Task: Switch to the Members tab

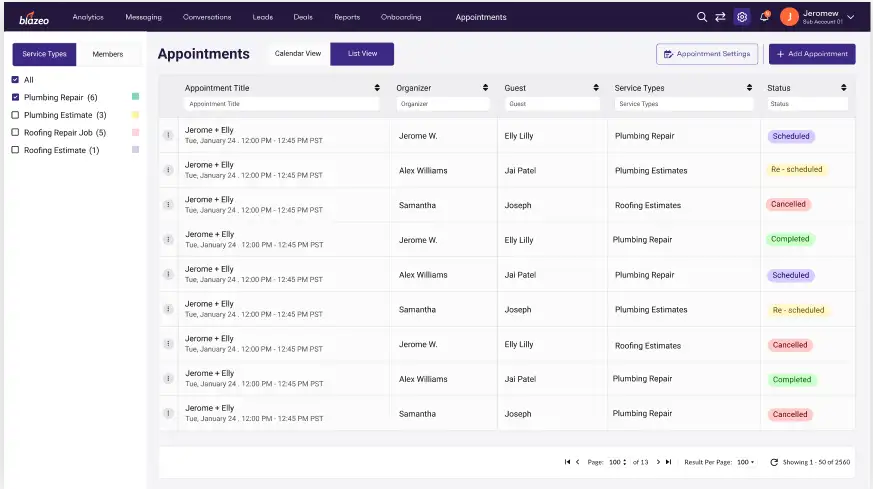Action: pos(108,54)
